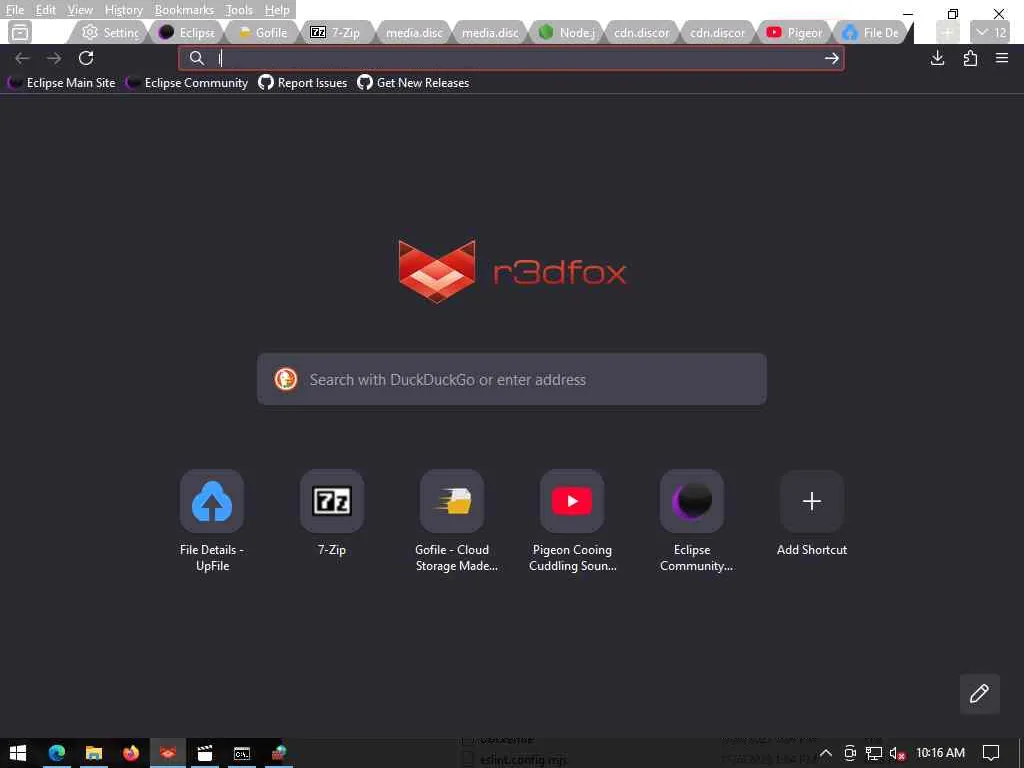Open the Windows notification center
The height and width of the screenshot is (768, 1024).
click(x=991, y=753)
